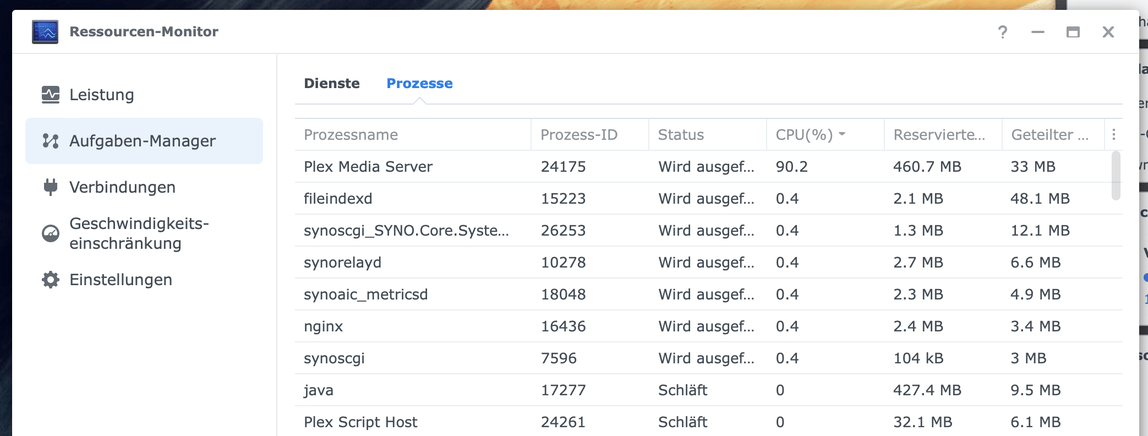Switch to the Dienste tab
The image size is (1148, 436).
332,84
